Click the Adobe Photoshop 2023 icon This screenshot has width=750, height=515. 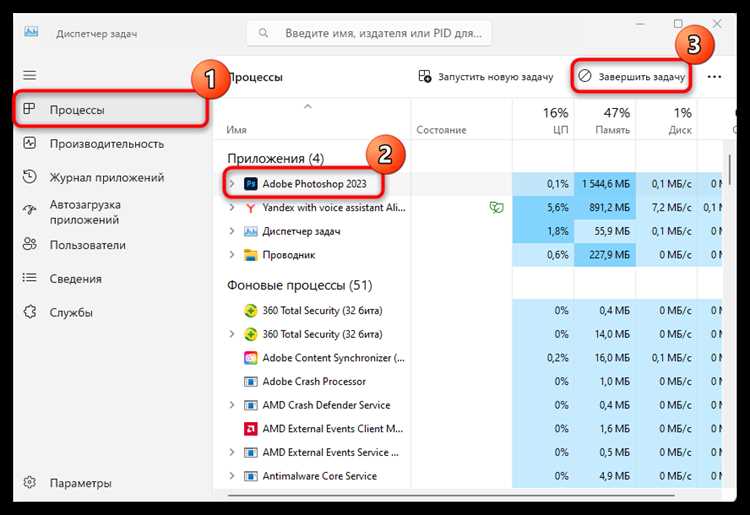251,184
